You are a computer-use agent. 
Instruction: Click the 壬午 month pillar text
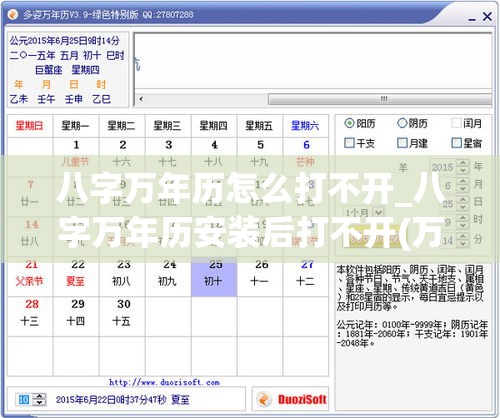(x=46, y=99)
